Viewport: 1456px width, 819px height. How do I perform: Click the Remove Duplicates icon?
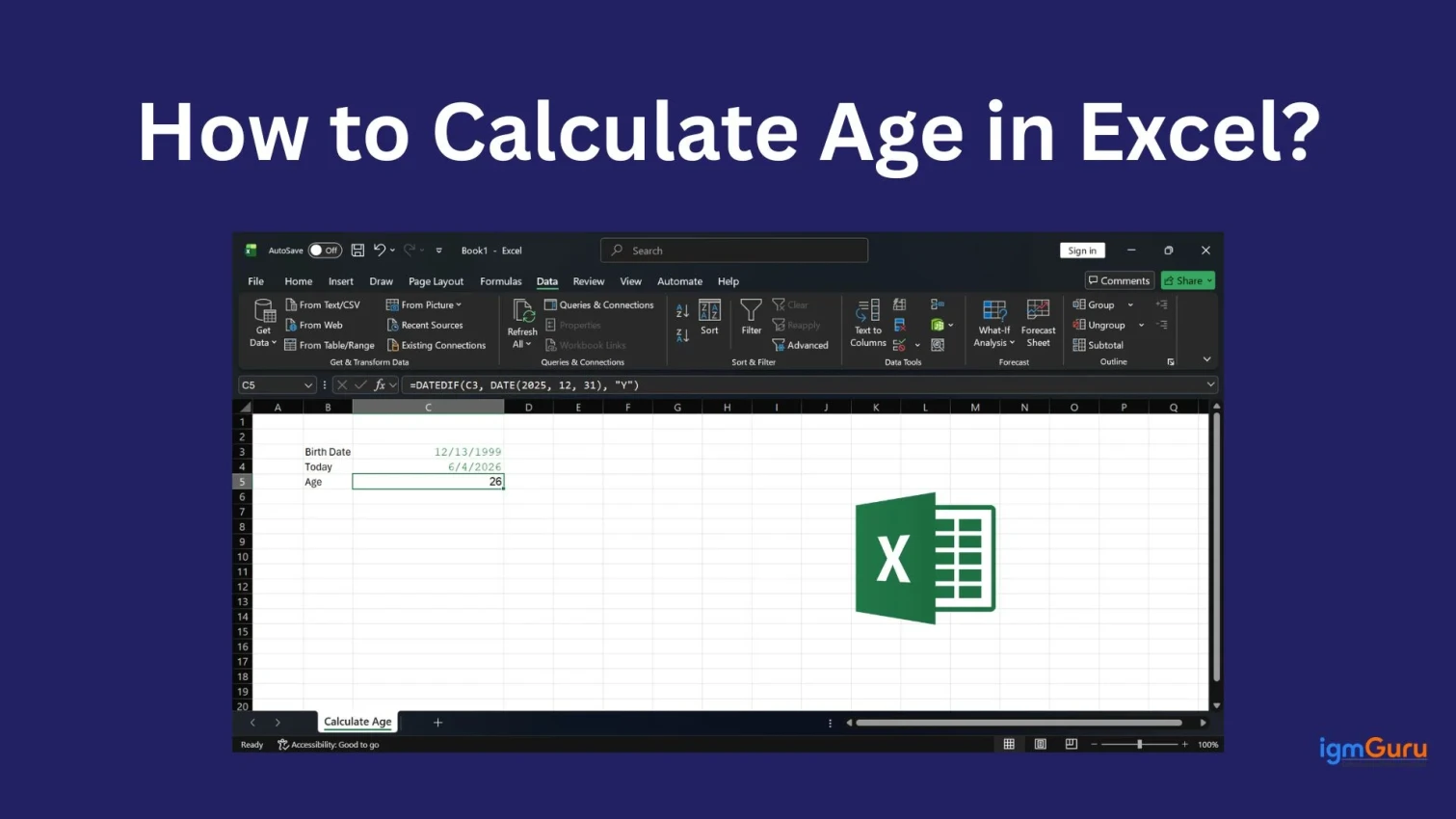900,325
